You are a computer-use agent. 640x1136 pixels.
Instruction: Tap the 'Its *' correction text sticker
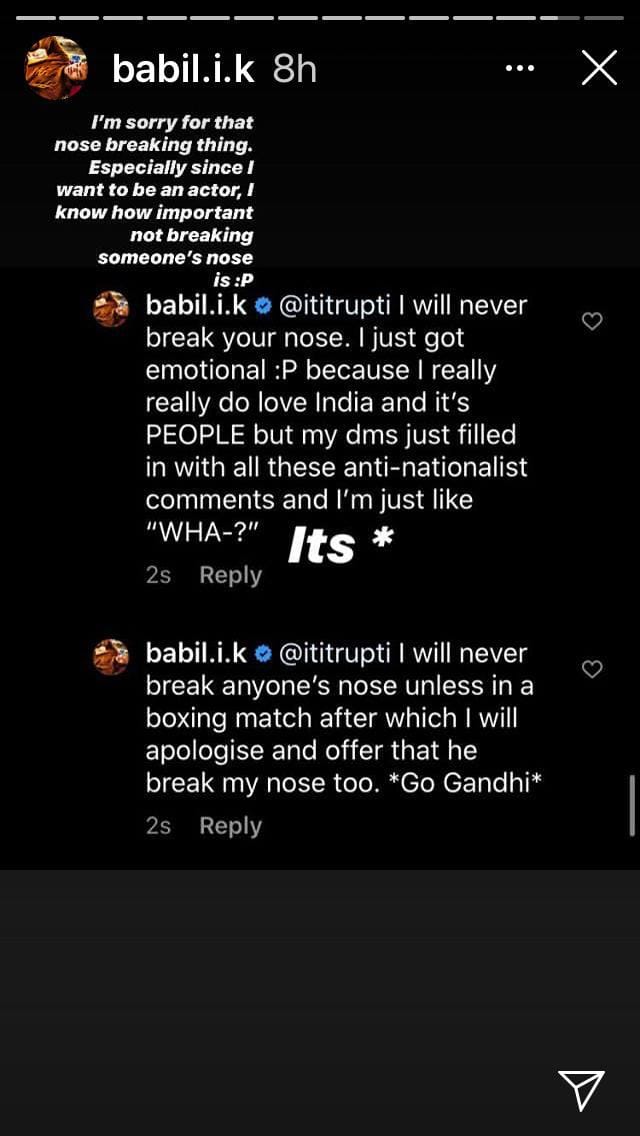[340, 545]
